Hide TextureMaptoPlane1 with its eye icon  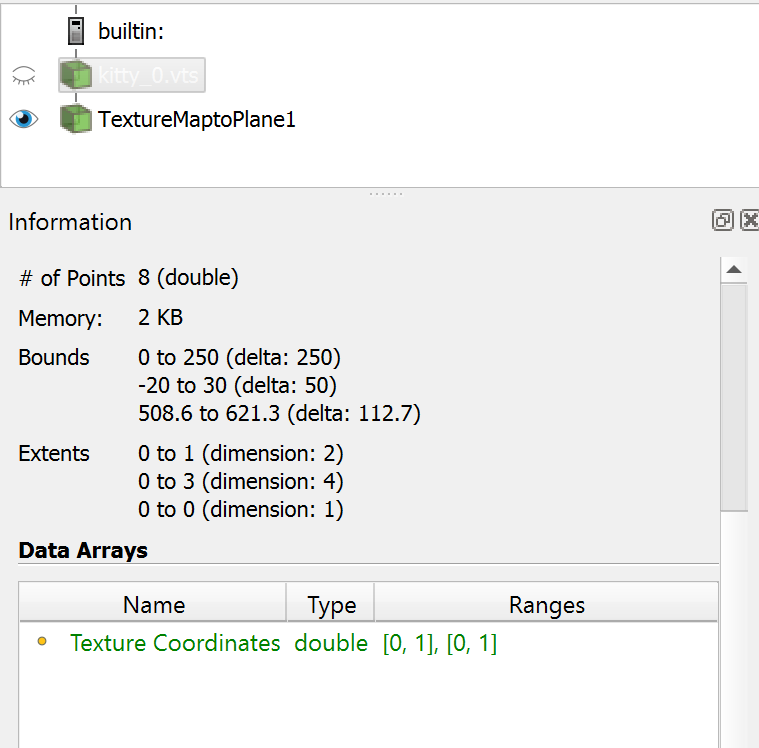(x=23, y=120)
